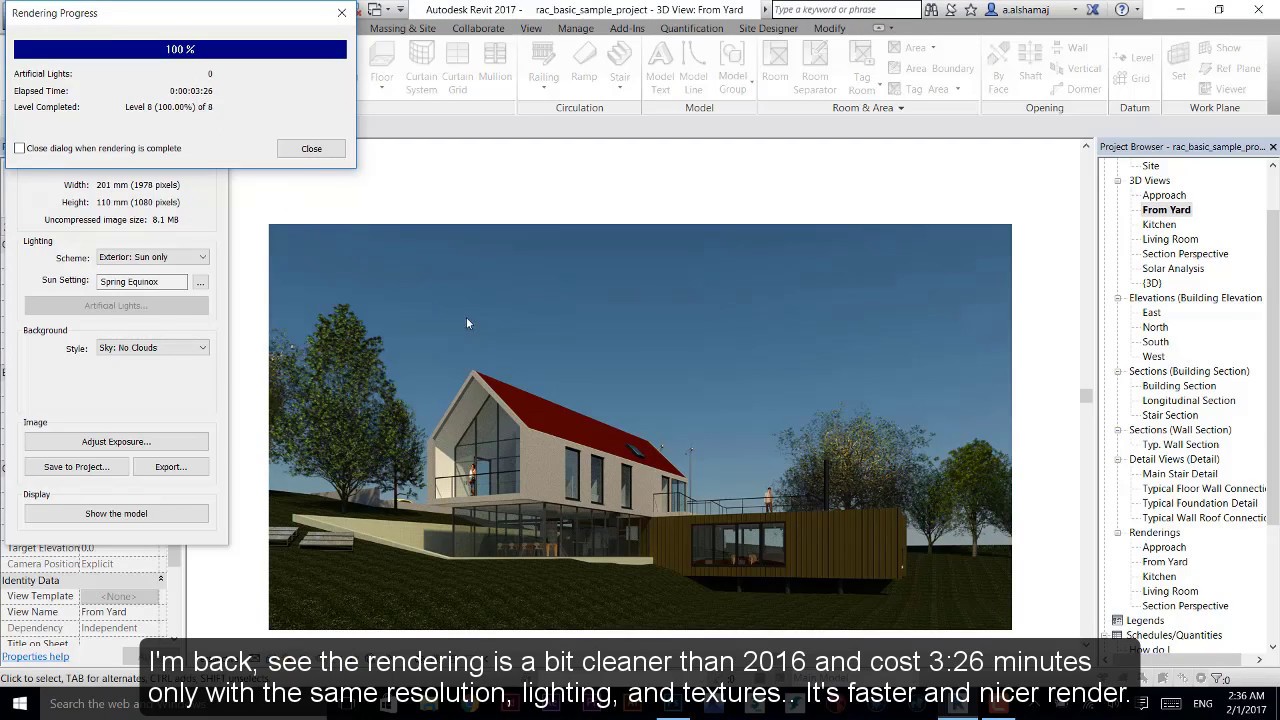Open the Area tool dropdown arrow

coord(933,48)
